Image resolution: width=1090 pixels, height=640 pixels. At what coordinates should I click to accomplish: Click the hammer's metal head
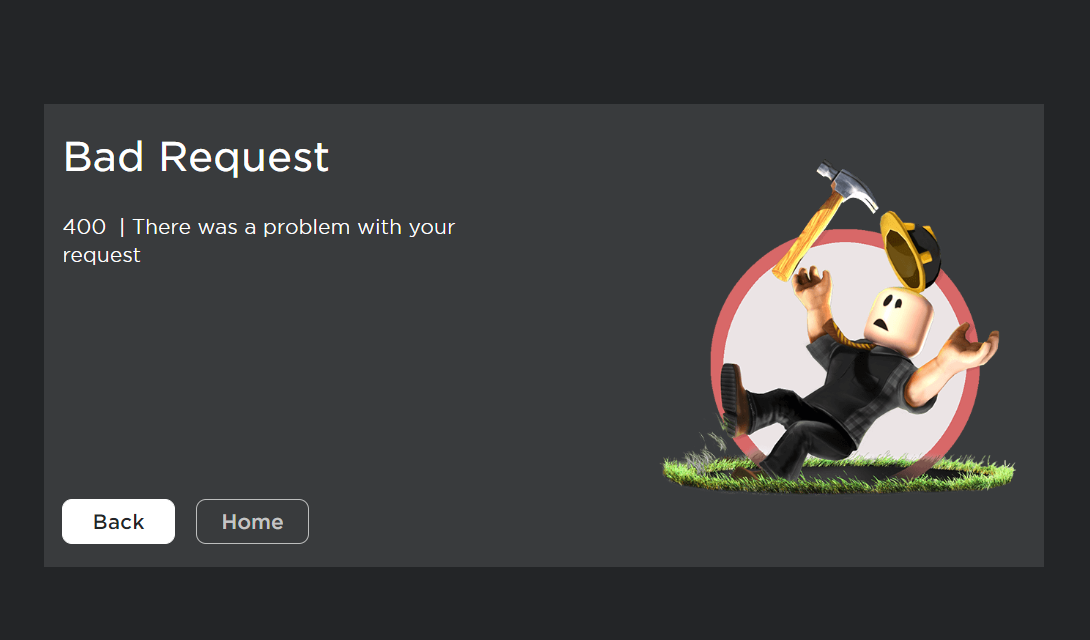click(x=847, y=186)
